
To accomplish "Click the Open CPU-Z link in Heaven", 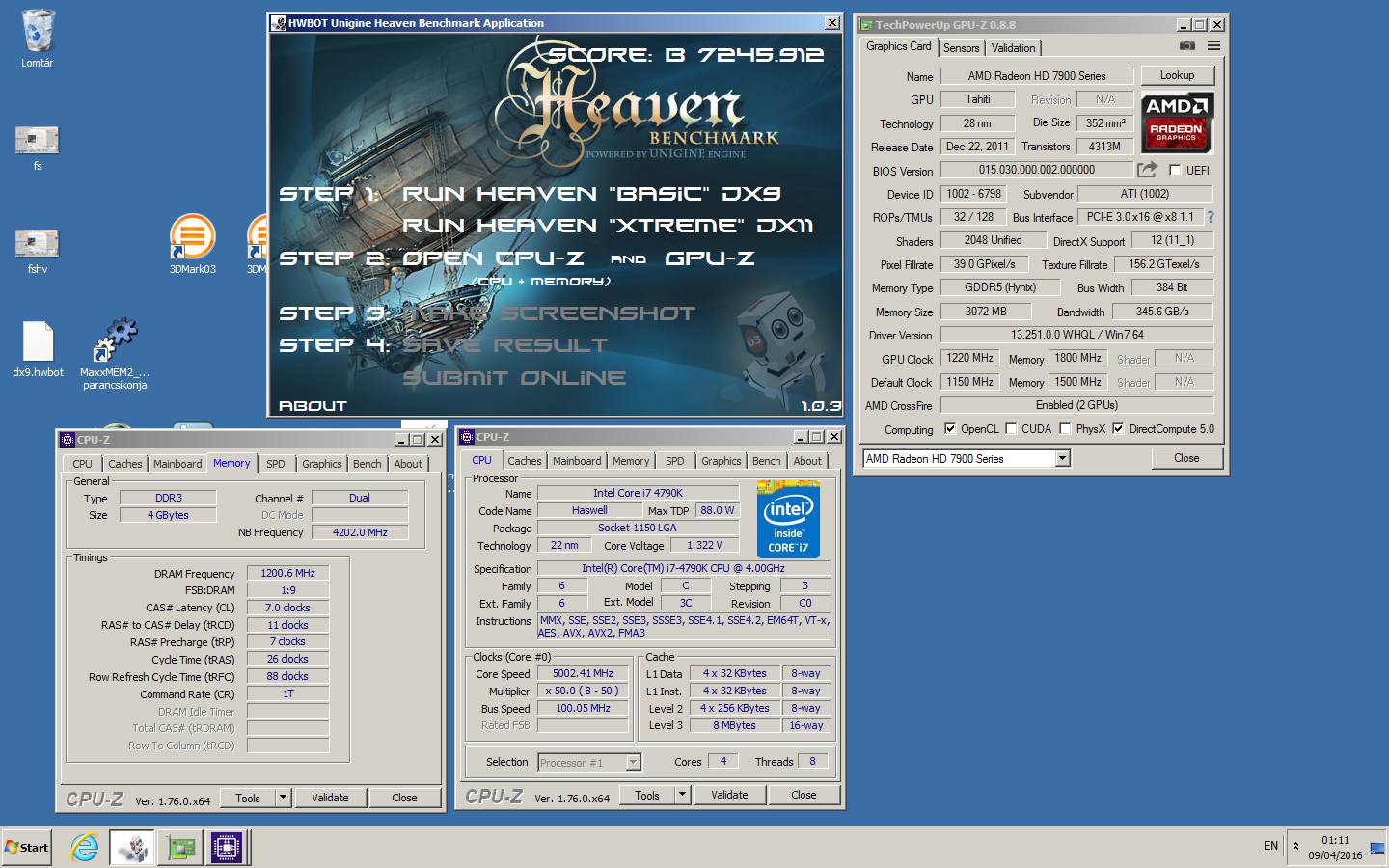I will (493, 258).
